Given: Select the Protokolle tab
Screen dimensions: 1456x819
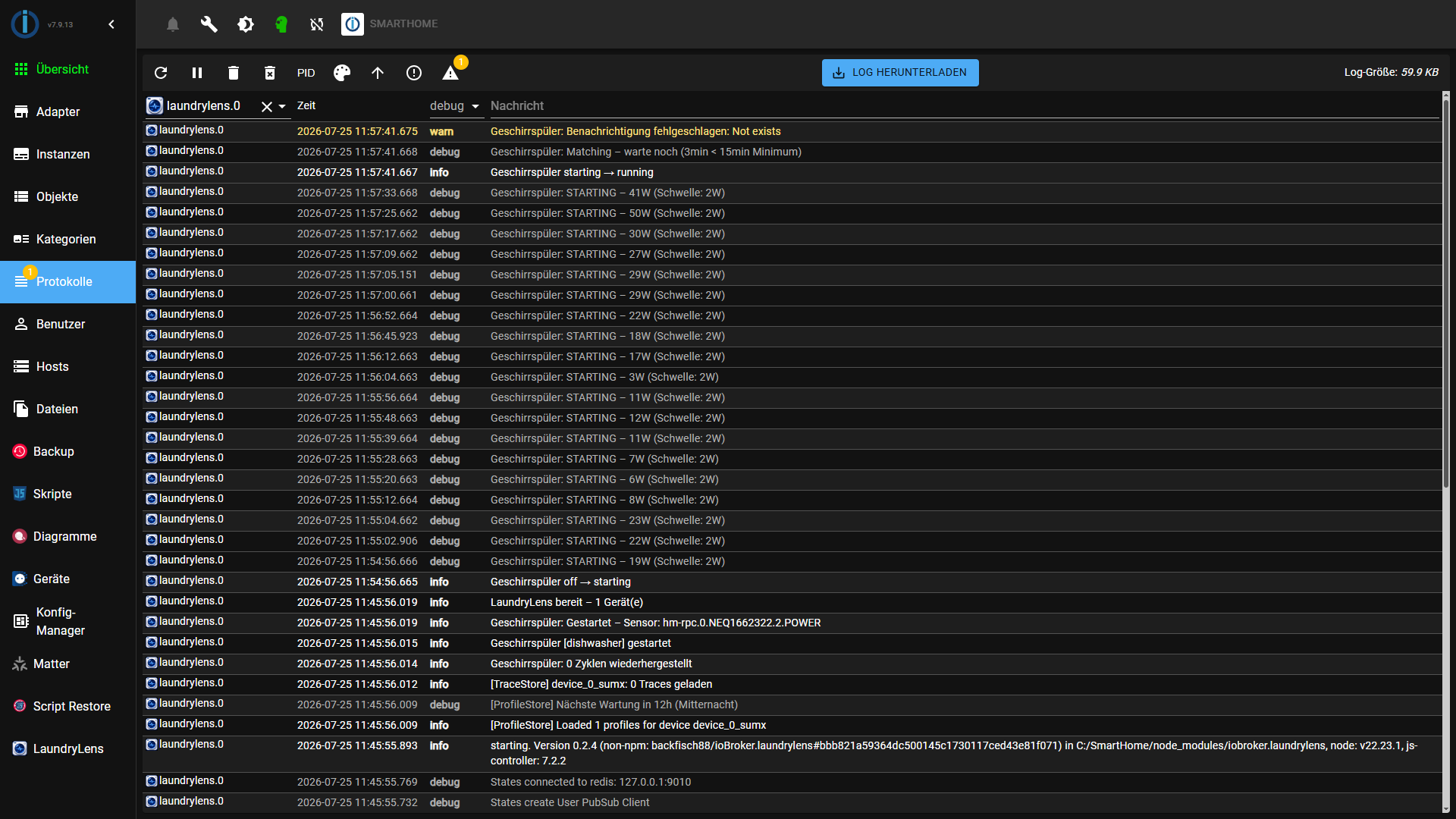Looking at the screenshot, I should click(67, 281).
